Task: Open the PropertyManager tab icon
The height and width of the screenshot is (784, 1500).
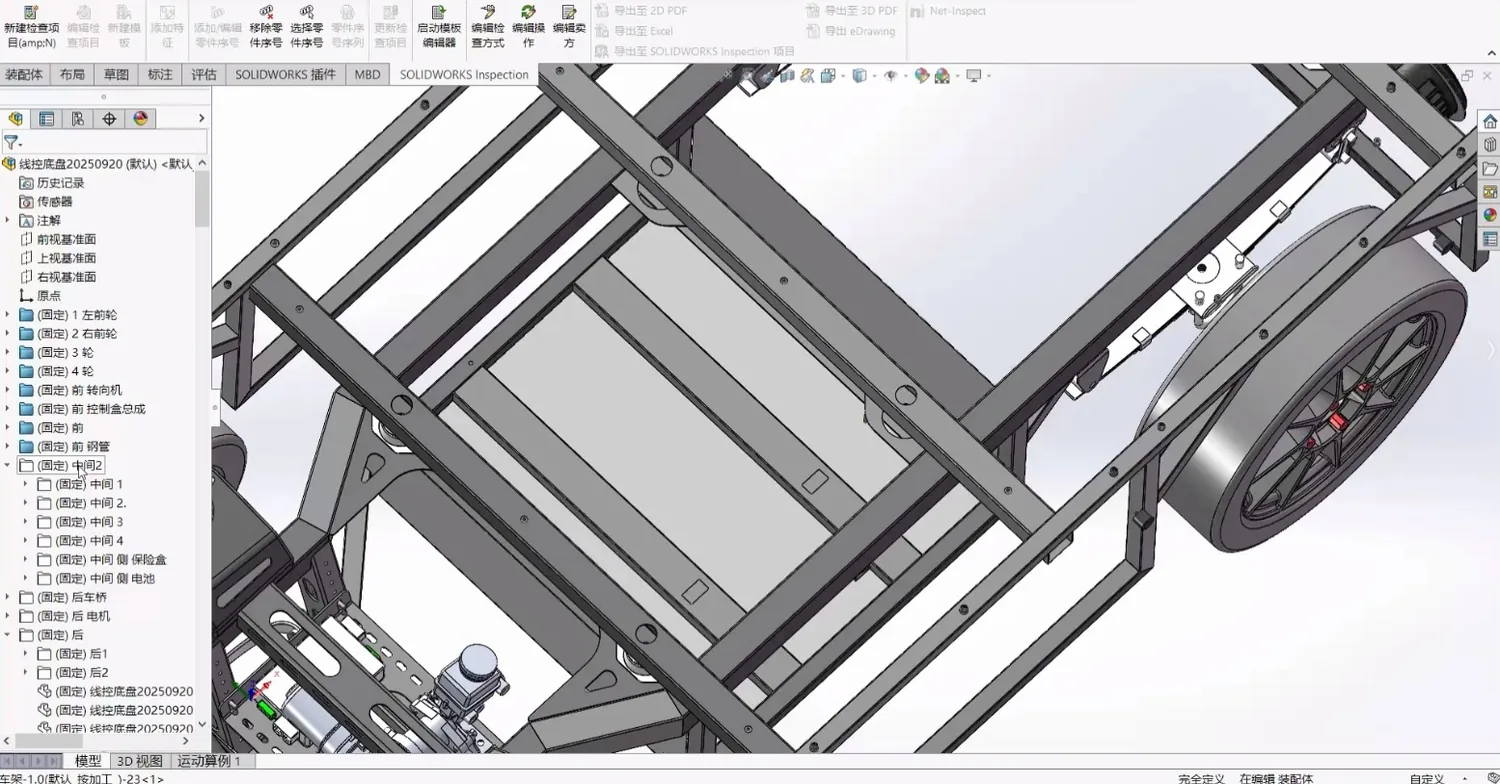Action: [x=46, y=119]
